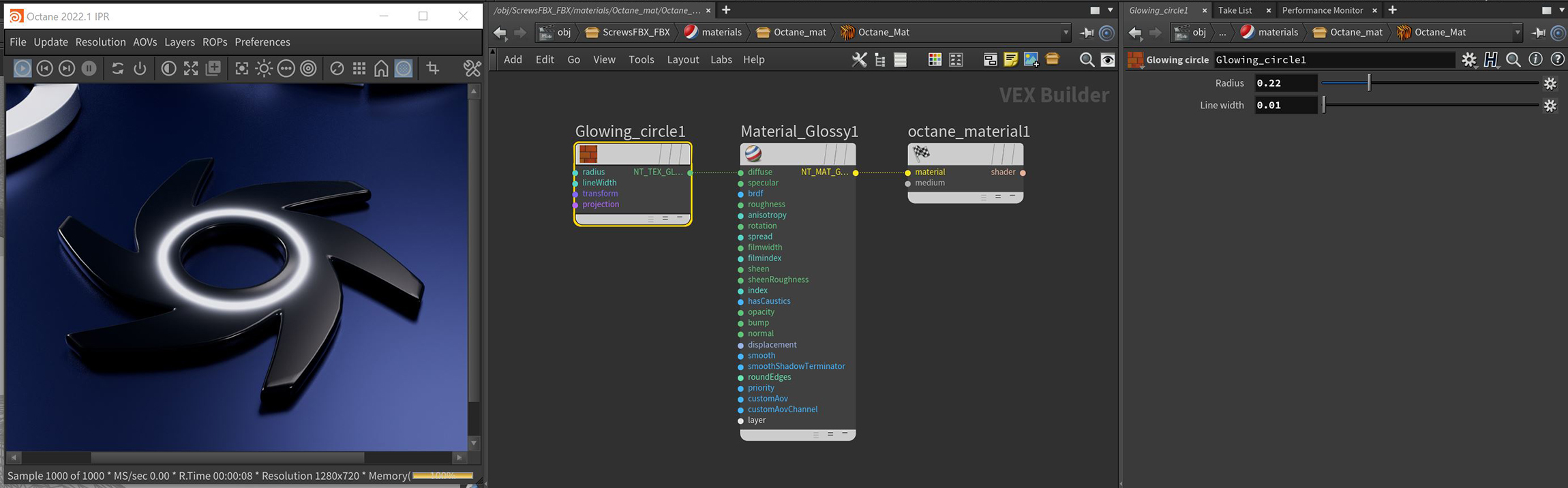The width and height of the screenshot is (1568, 488).
Task: Collapse the octane_material1 node inputs
Action: point(1012,196)
